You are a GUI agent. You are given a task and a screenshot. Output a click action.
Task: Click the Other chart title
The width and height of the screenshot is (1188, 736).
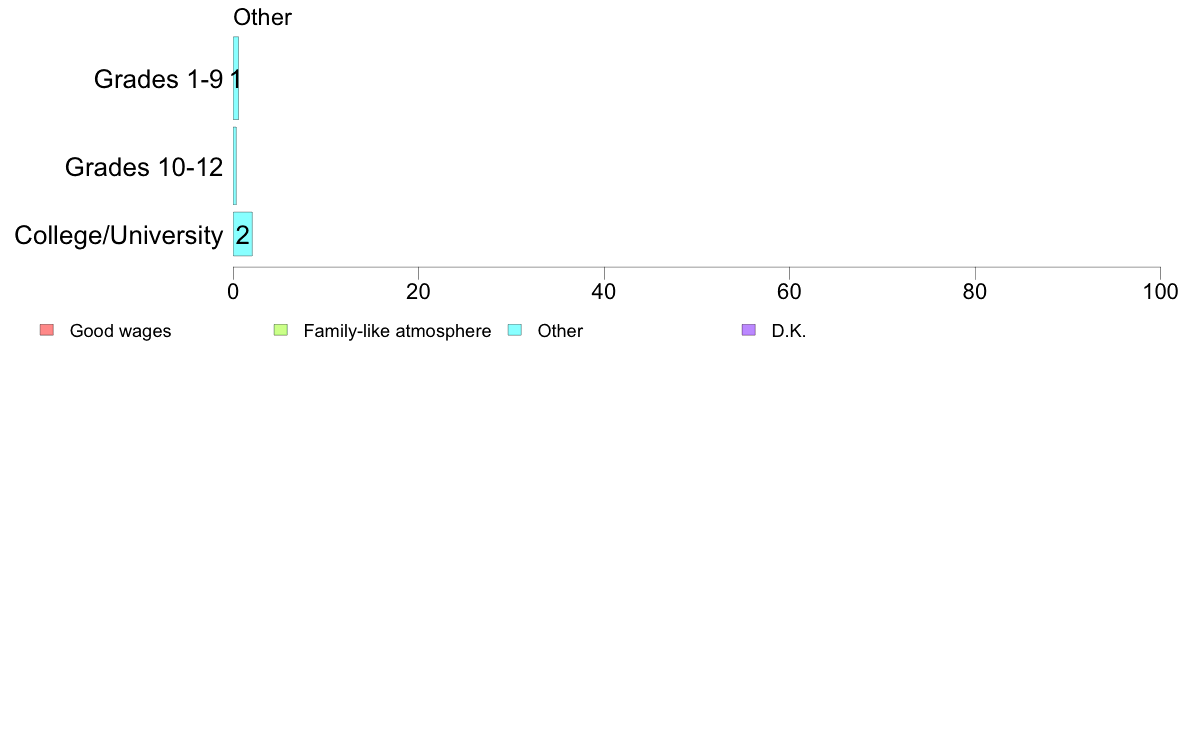pyautogui.click(x=262, y=17)
